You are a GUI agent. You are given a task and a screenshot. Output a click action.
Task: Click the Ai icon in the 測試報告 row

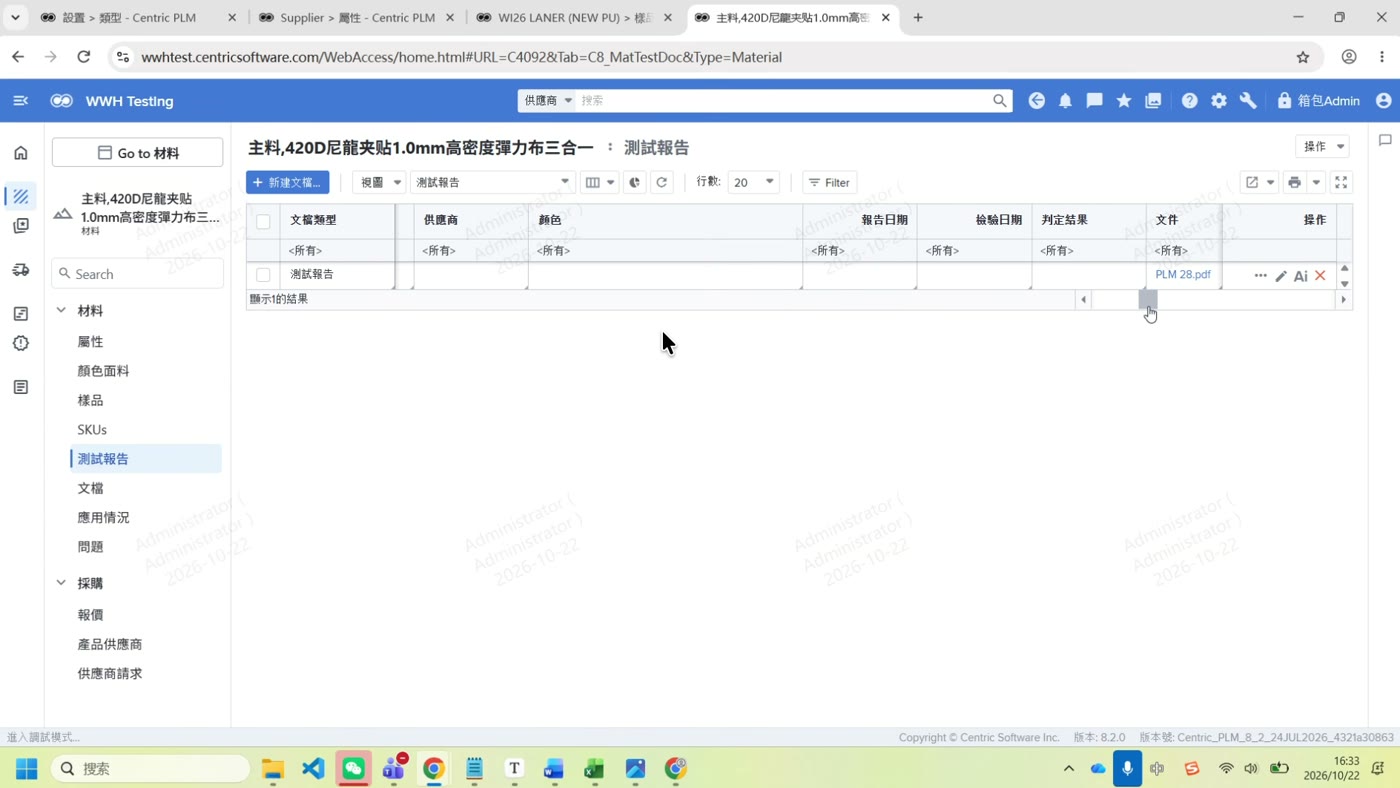1300,276
